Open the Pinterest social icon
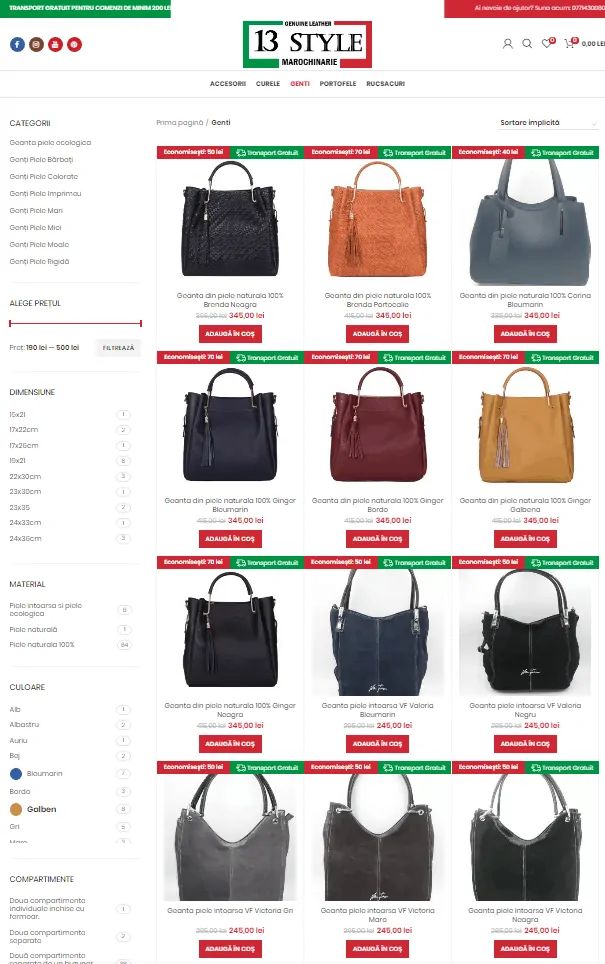Image resolution: width=605 pixels, height=964 pixels. pos(74,44)
